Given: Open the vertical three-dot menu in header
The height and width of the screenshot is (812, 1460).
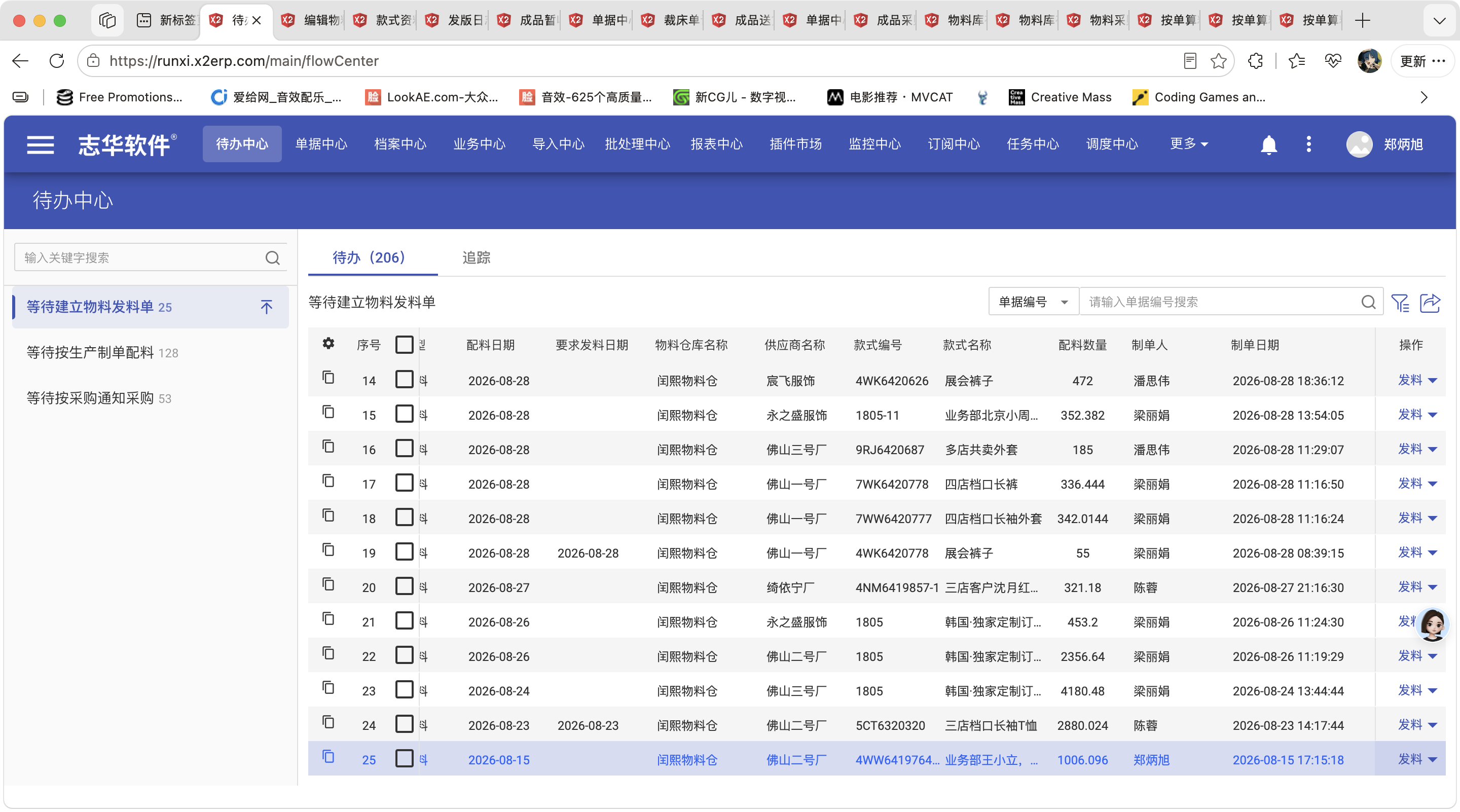Looking at the screenshot, I should click(x=1308, y=144).
